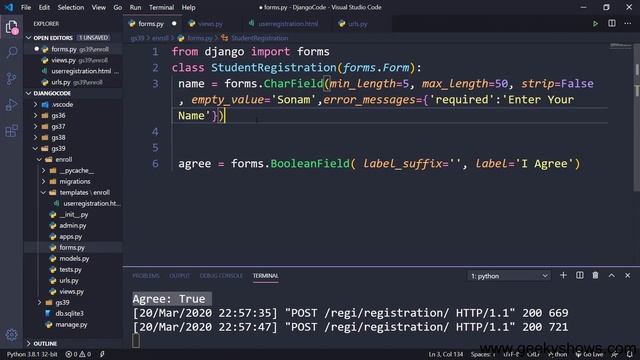
Task: Click Ln 3, Col 134 cursor position
Action: pos(445,354)
